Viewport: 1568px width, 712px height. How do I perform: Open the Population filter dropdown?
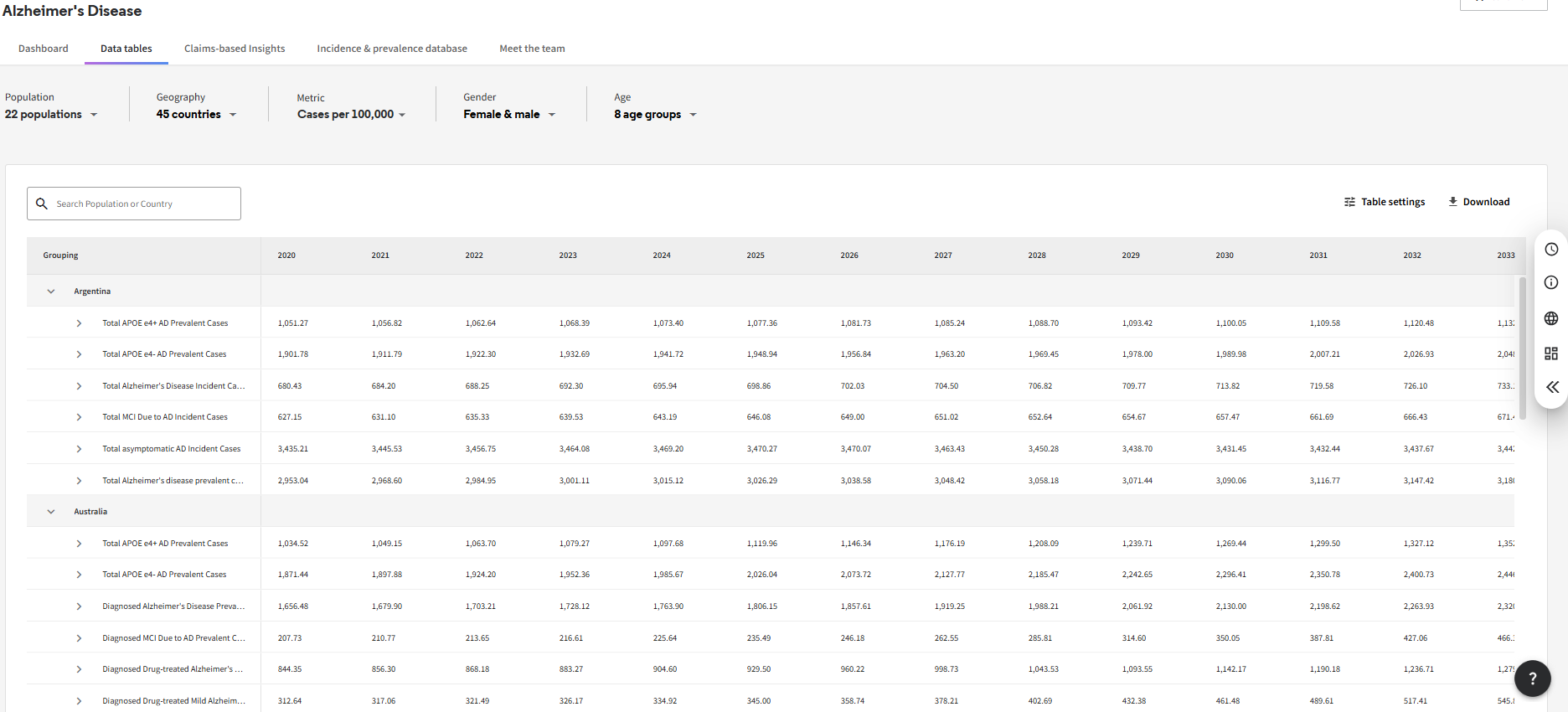click(x=51, y=115)
